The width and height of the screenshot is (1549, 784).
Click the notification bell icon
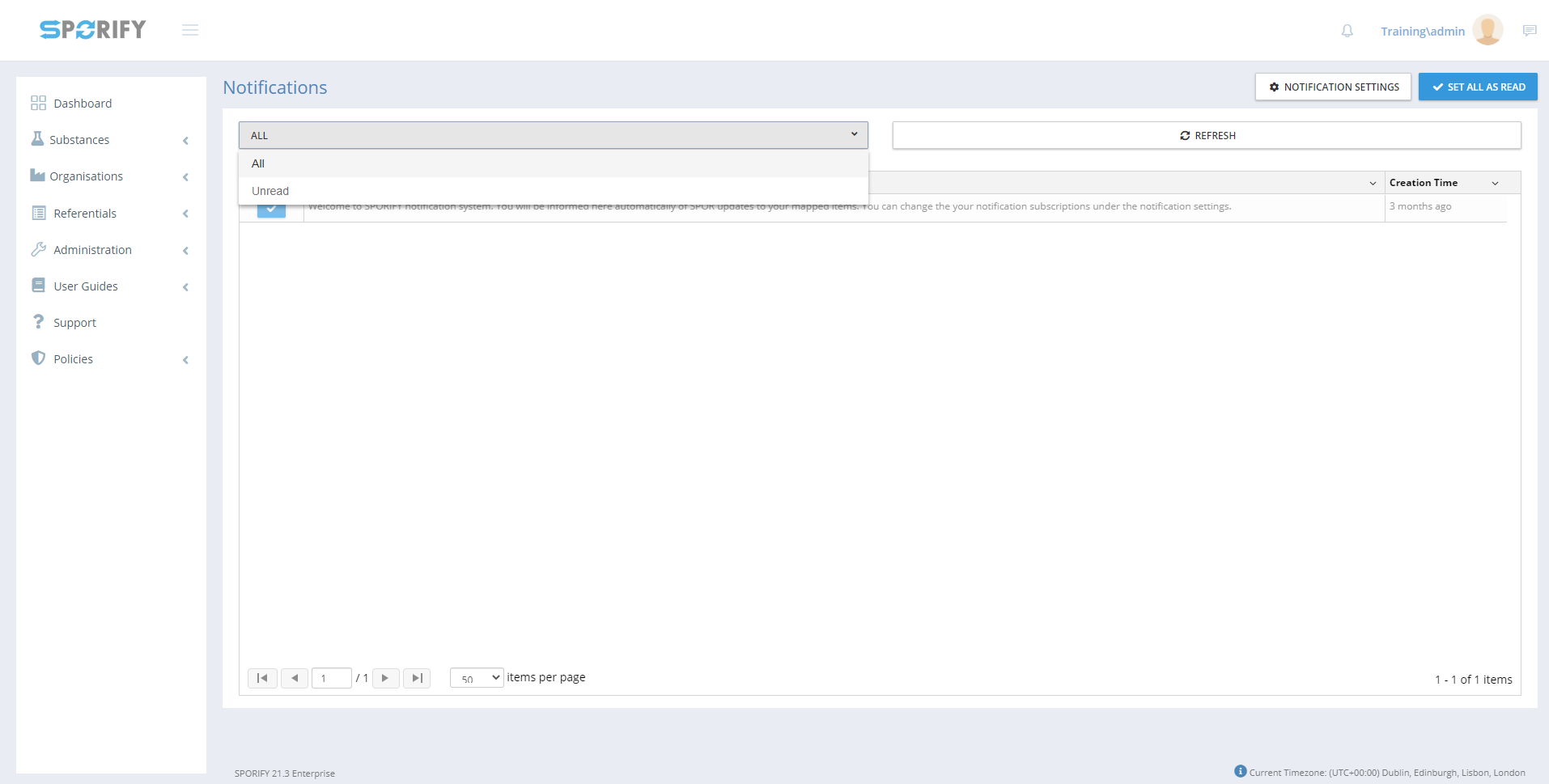(x=1347, y=31)
